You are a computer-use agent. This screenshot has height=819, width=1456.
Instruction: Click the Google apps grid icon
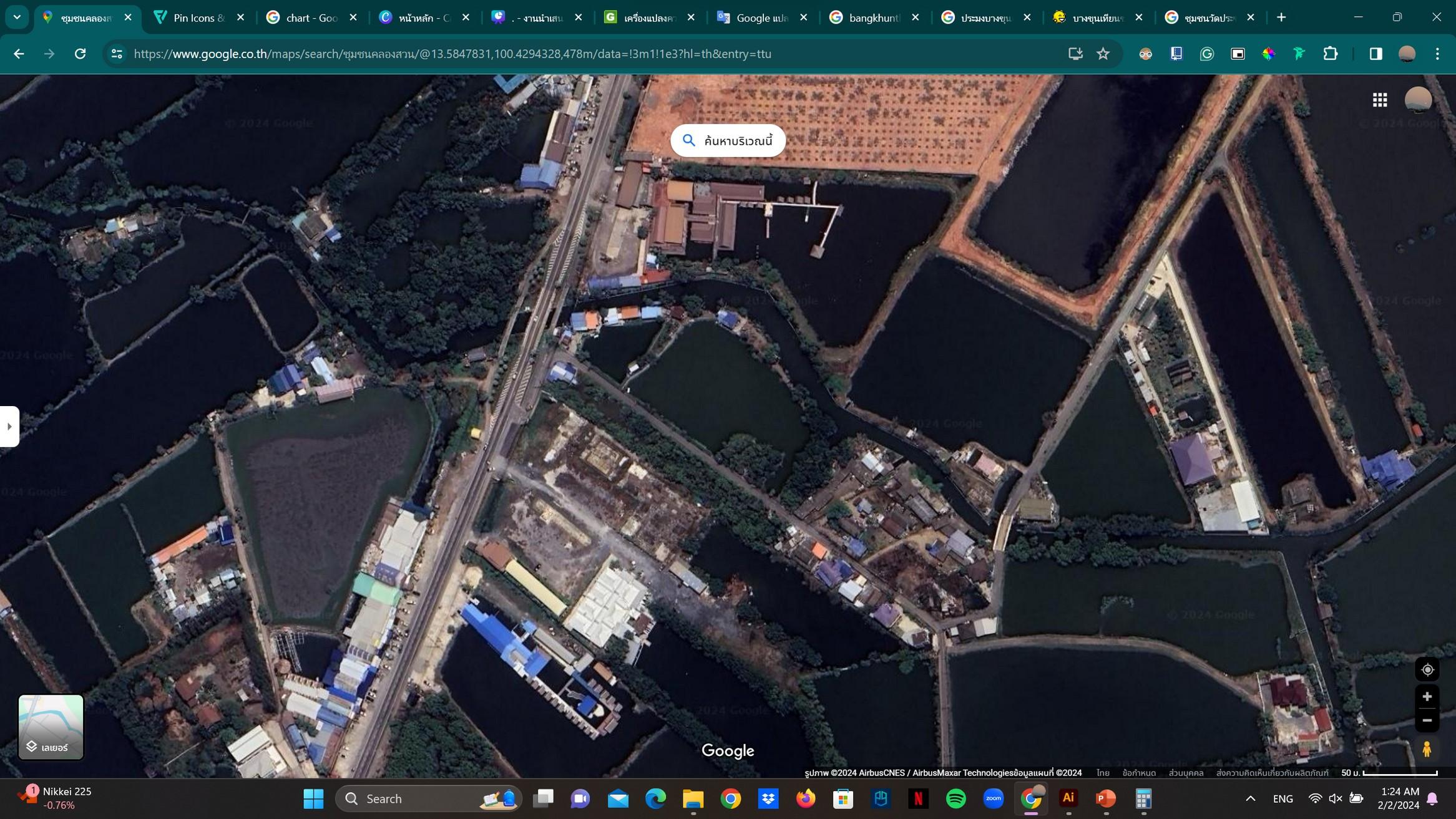click(x=1380, y=100)
